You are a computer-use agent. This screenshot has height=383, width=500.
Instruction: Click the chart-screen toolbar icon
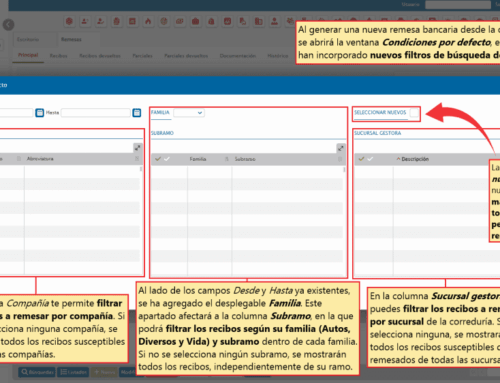pyautogui.click(x=227, y=21)
